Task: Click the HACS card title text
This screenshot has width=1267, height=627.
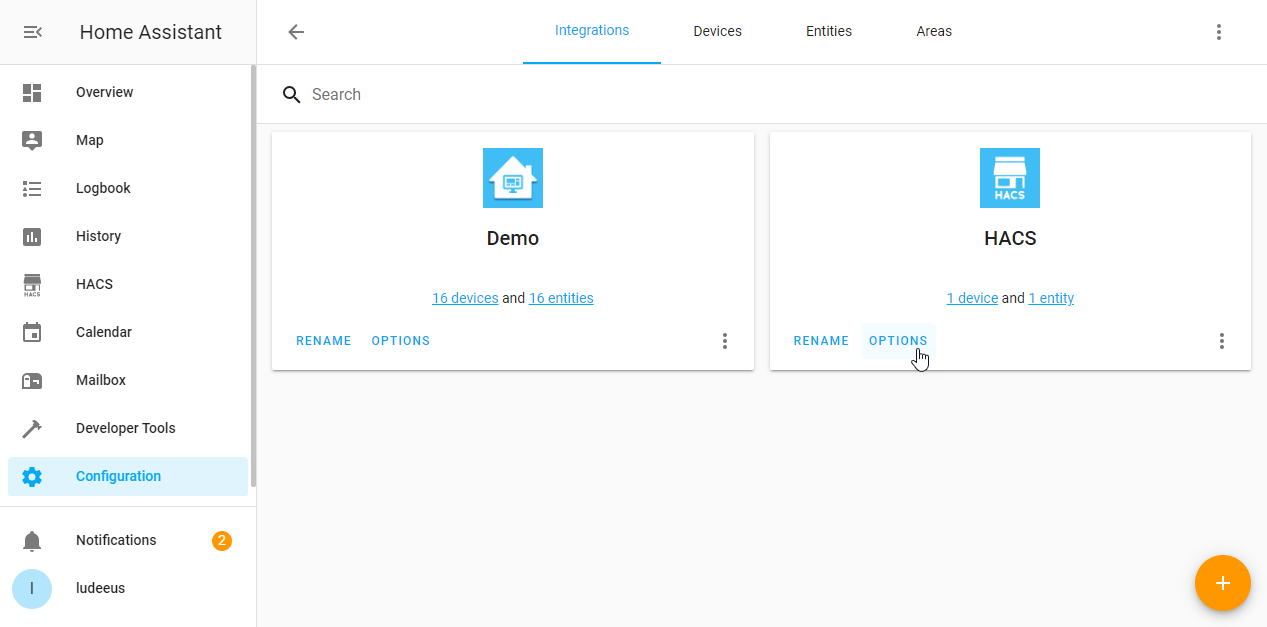Action: (1010, 238)
